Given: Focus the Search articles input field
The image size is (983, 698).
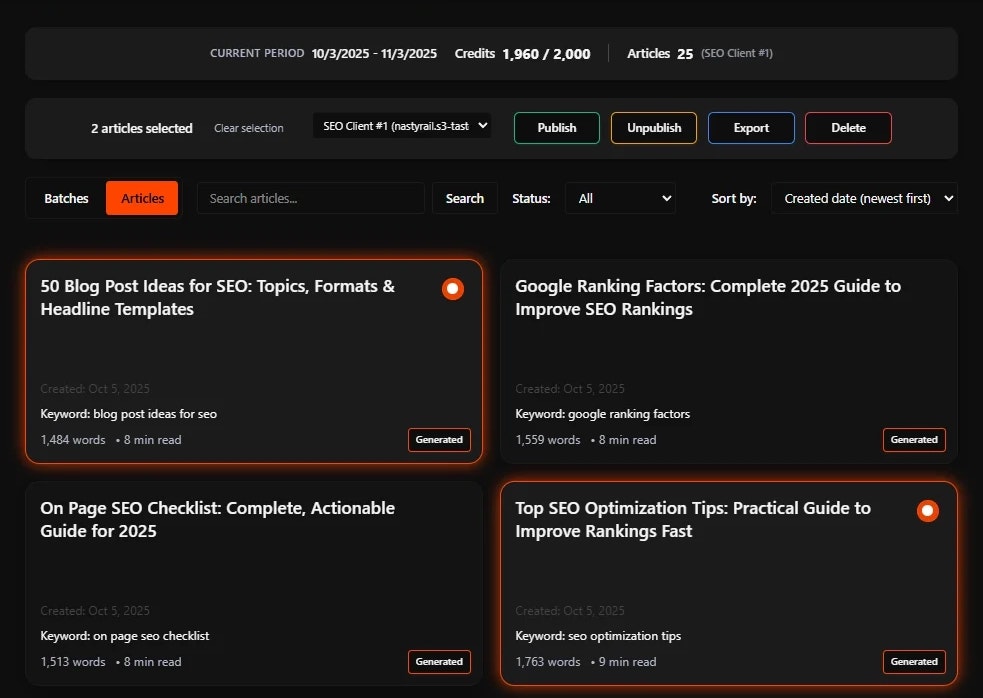Looking at the screenshot, I should (311, 198).
